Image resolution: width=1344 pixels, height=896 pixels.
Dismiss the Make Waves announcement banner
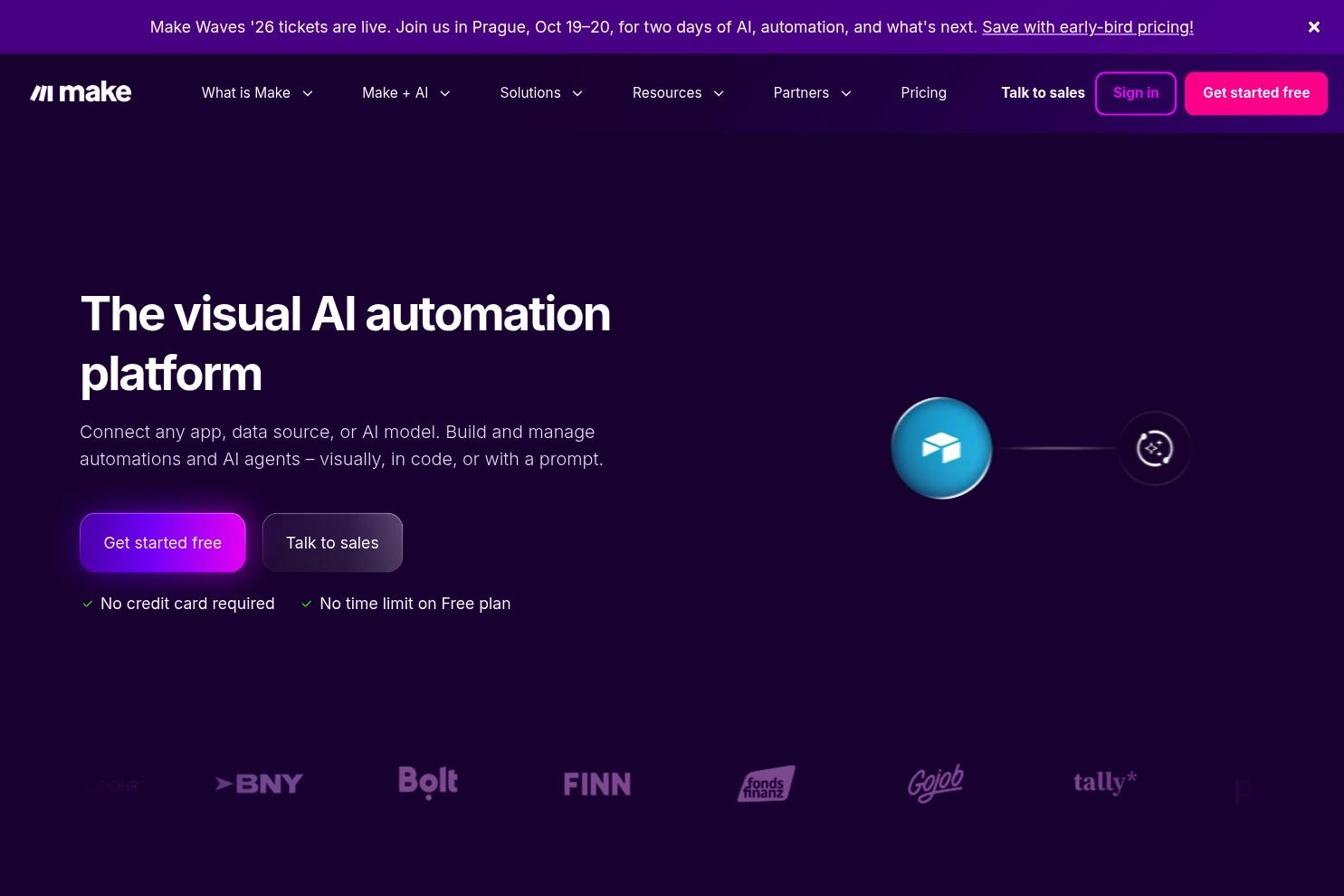point(1314,27)
